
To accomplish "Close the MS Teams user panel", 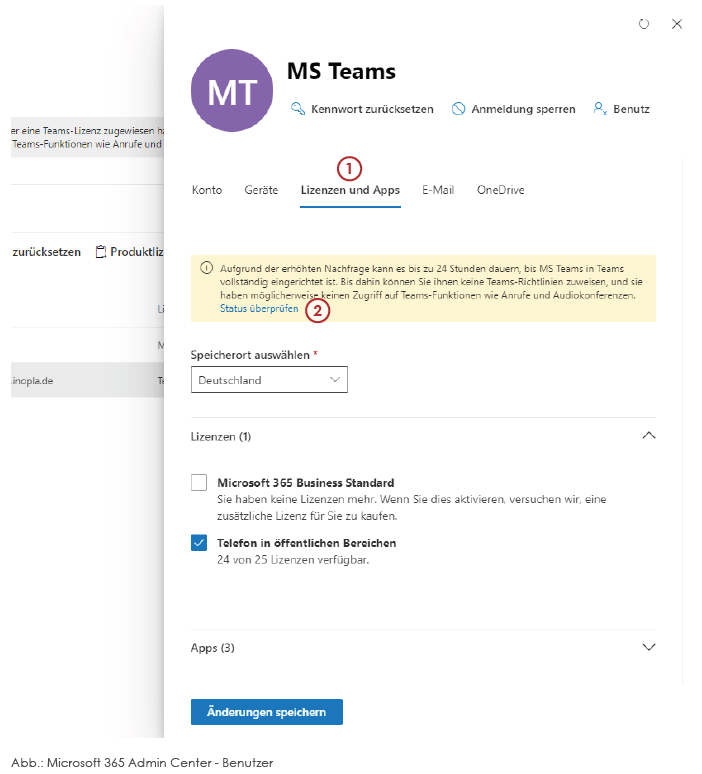I will coord(677,24).
